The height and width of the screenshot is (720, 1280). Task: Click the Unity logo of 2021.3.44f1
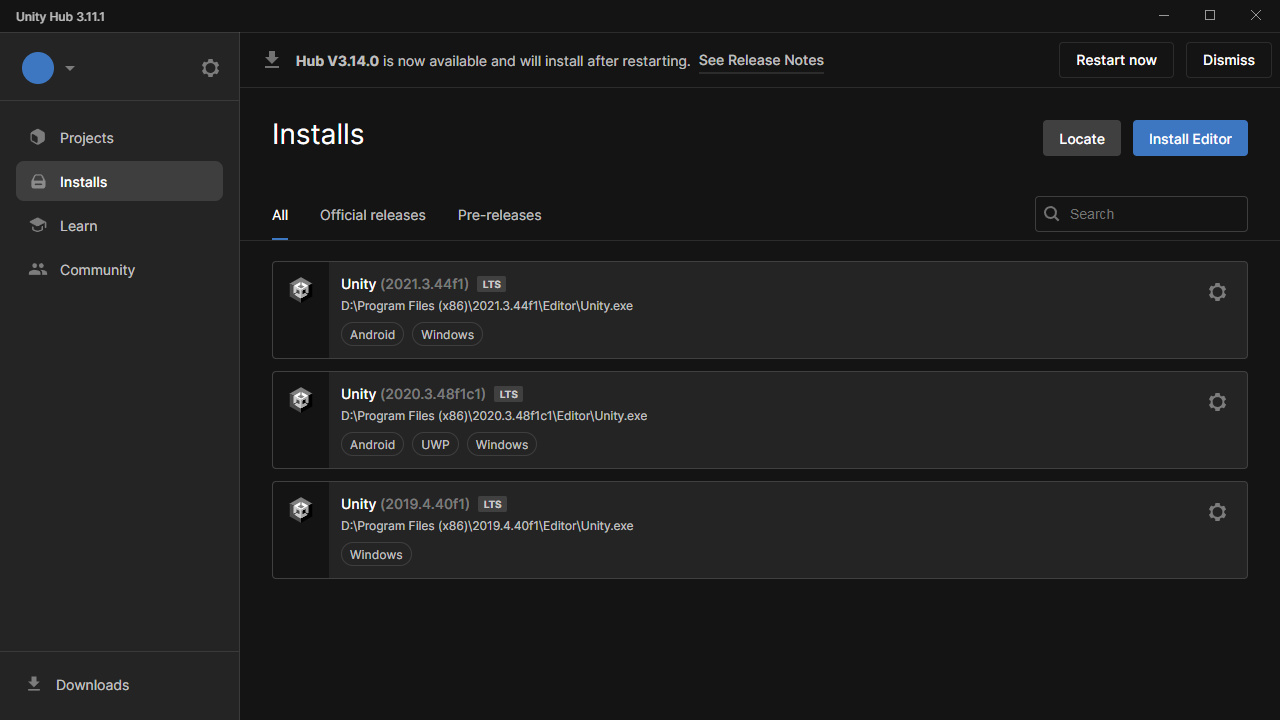pyautogui.click(x=301, y=290)
